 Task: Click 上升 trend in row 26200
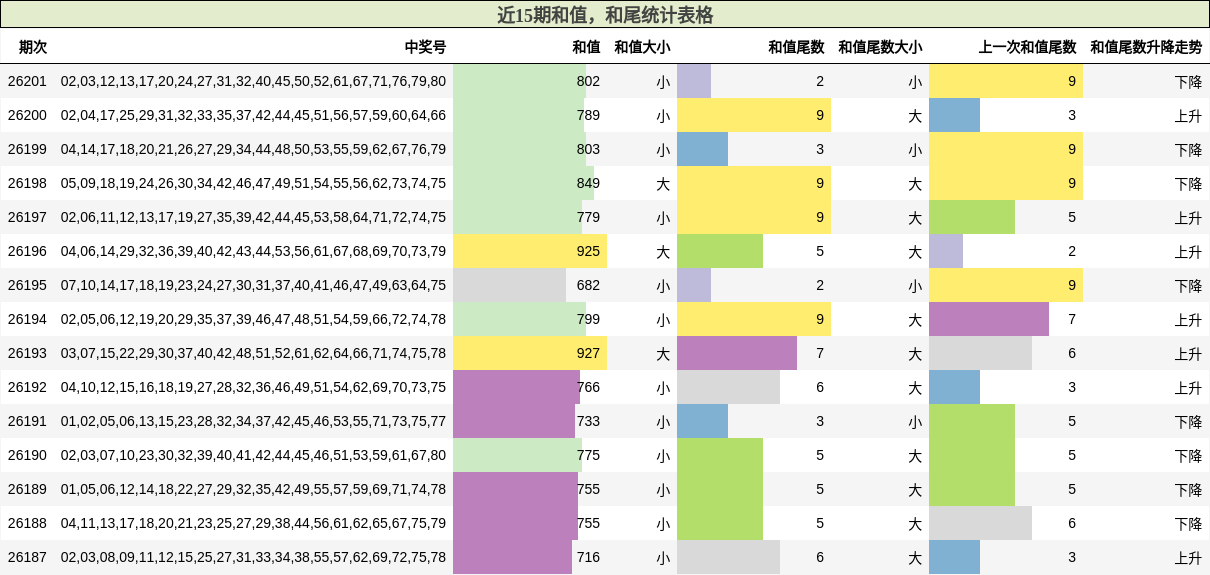(x=1188, y=115)
